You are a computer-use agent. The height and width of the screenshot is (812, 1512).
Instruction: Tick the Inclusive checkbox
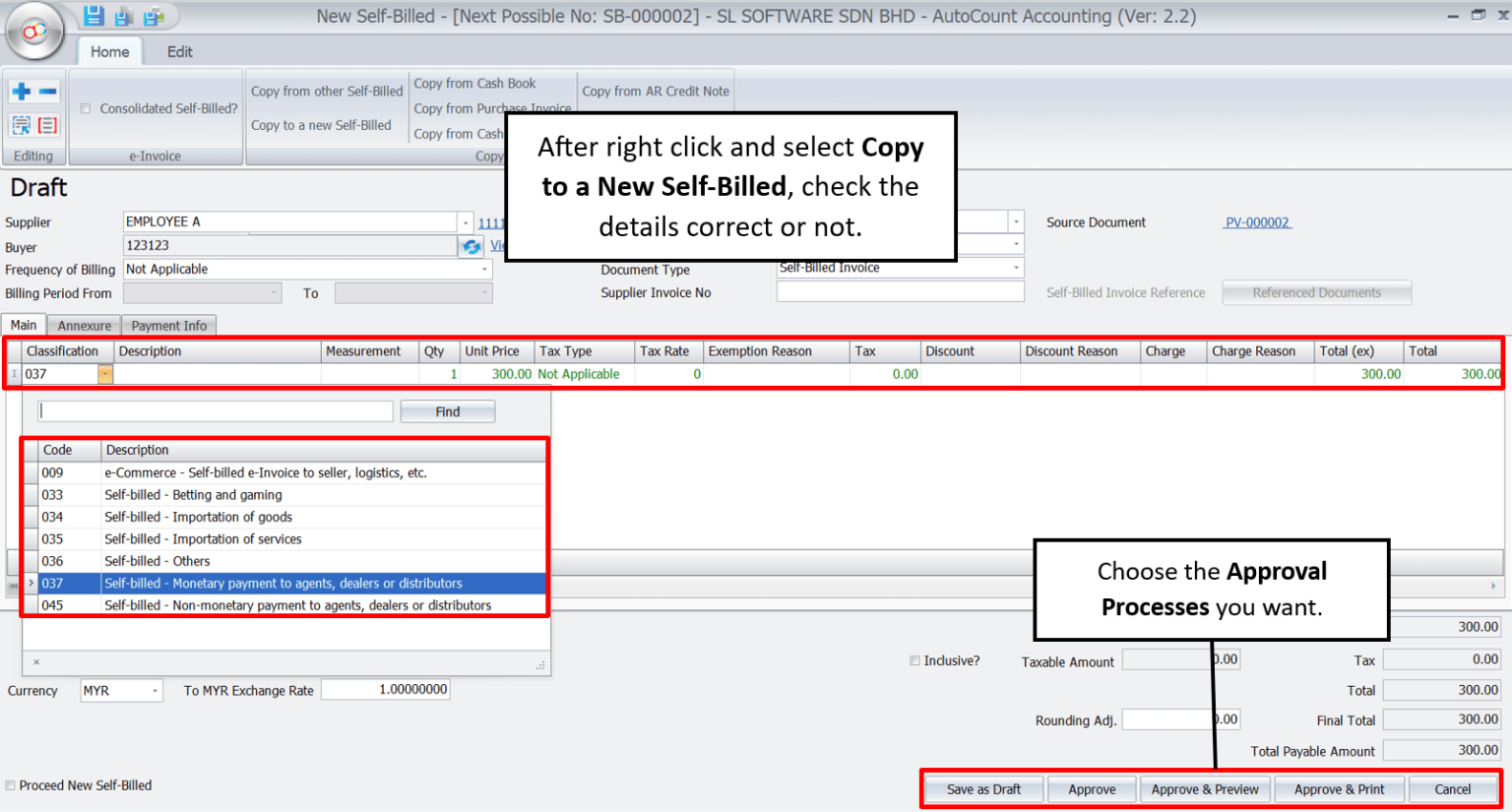914,660
